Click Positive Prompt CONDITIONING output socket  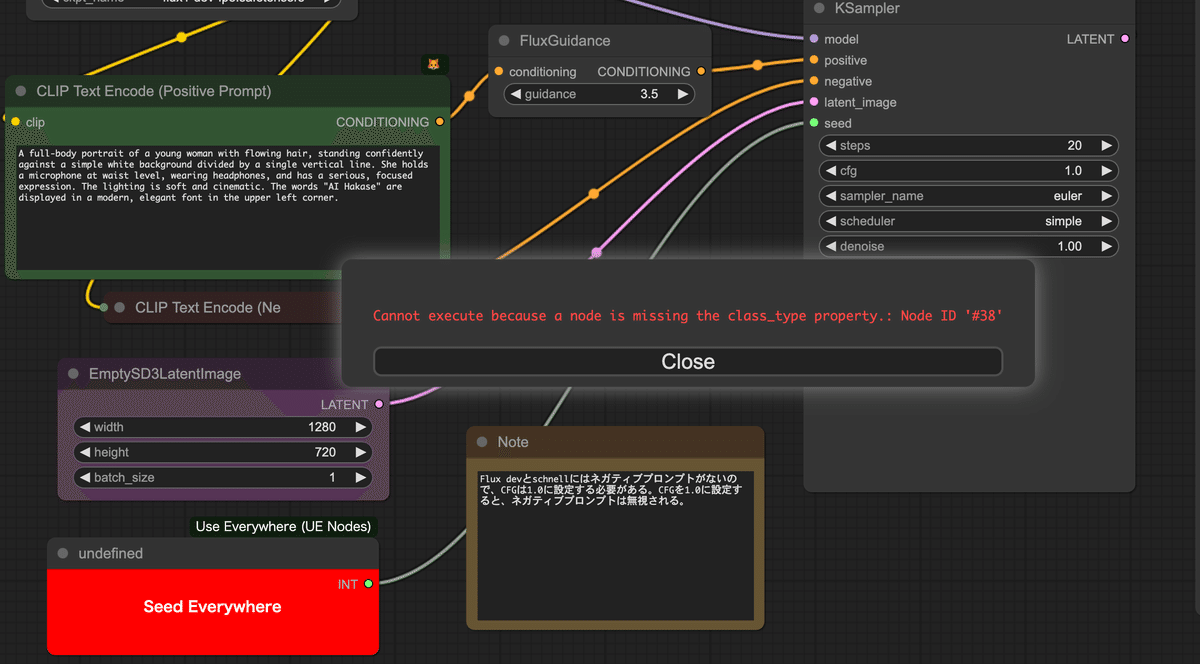(x=440, y=122)
